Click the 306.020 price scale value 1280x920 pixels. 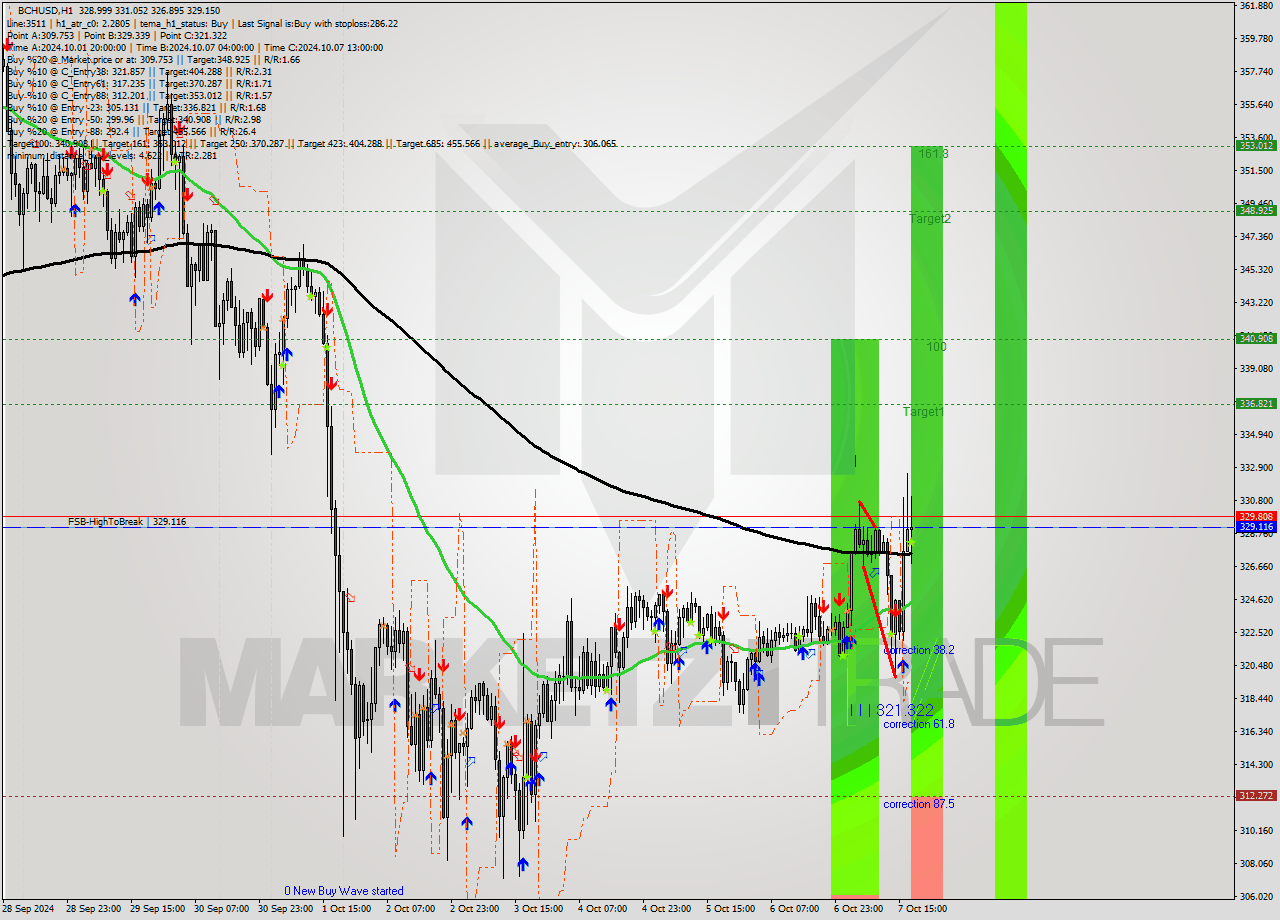pyautogui.click(x=1258, y=896)
